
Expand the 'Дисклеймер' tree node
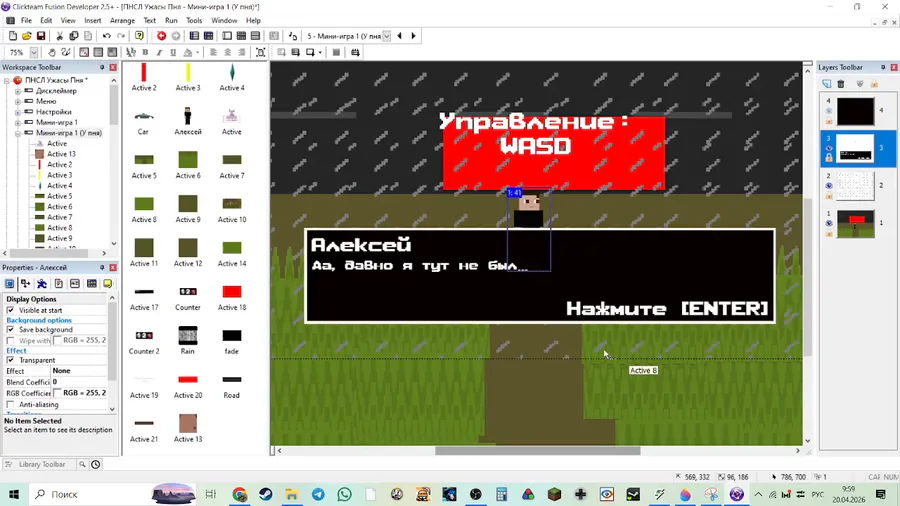click(18, 91)
